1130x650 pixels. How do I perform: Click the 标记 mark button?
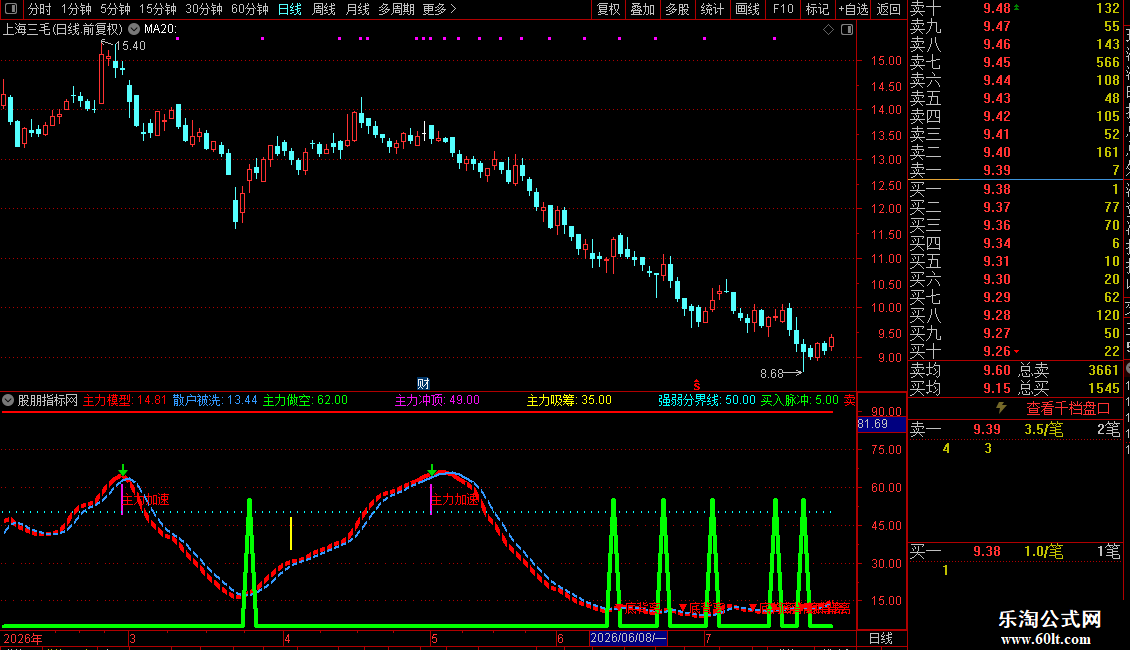817,9
